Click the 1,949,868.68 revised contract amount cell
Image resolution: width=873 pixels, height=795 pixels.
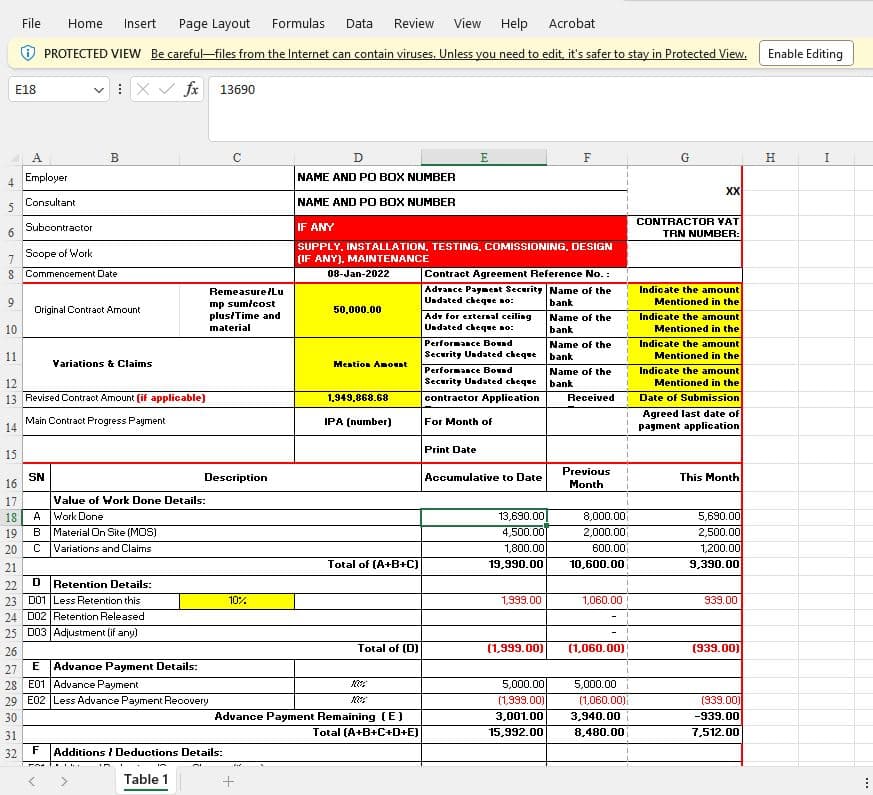pyautogui.click(x=358, y=398)
